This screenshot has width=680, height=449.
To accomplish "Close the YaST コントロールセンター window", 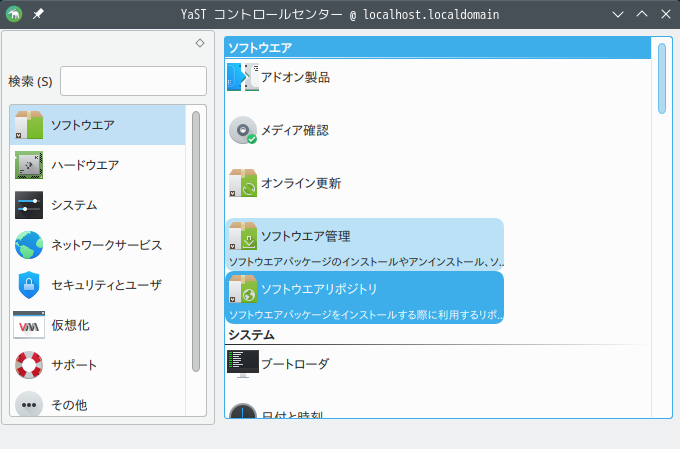I will (666, 14).
